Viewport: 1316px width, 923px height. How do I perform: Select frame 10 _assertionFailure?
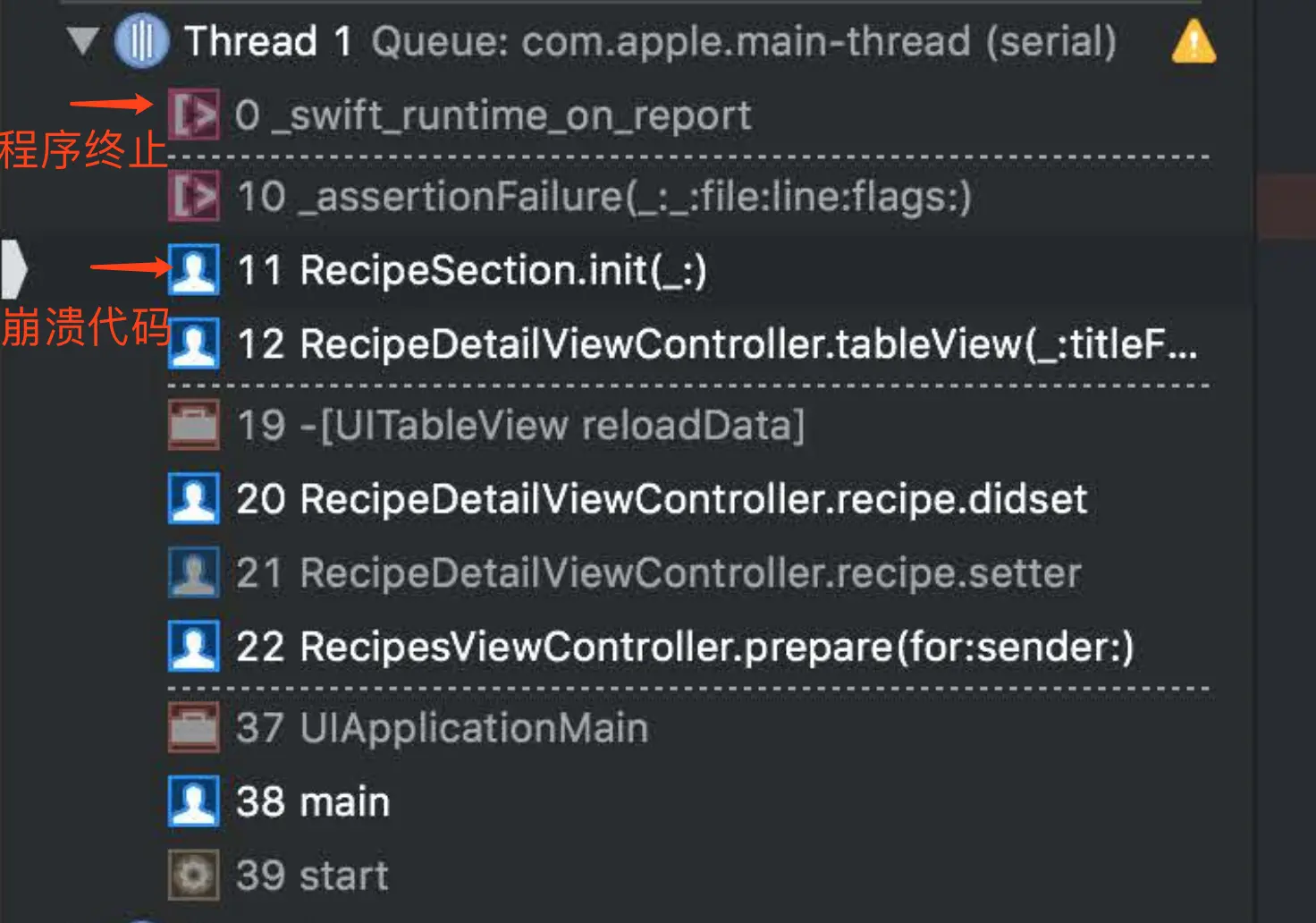click(603, 197)
